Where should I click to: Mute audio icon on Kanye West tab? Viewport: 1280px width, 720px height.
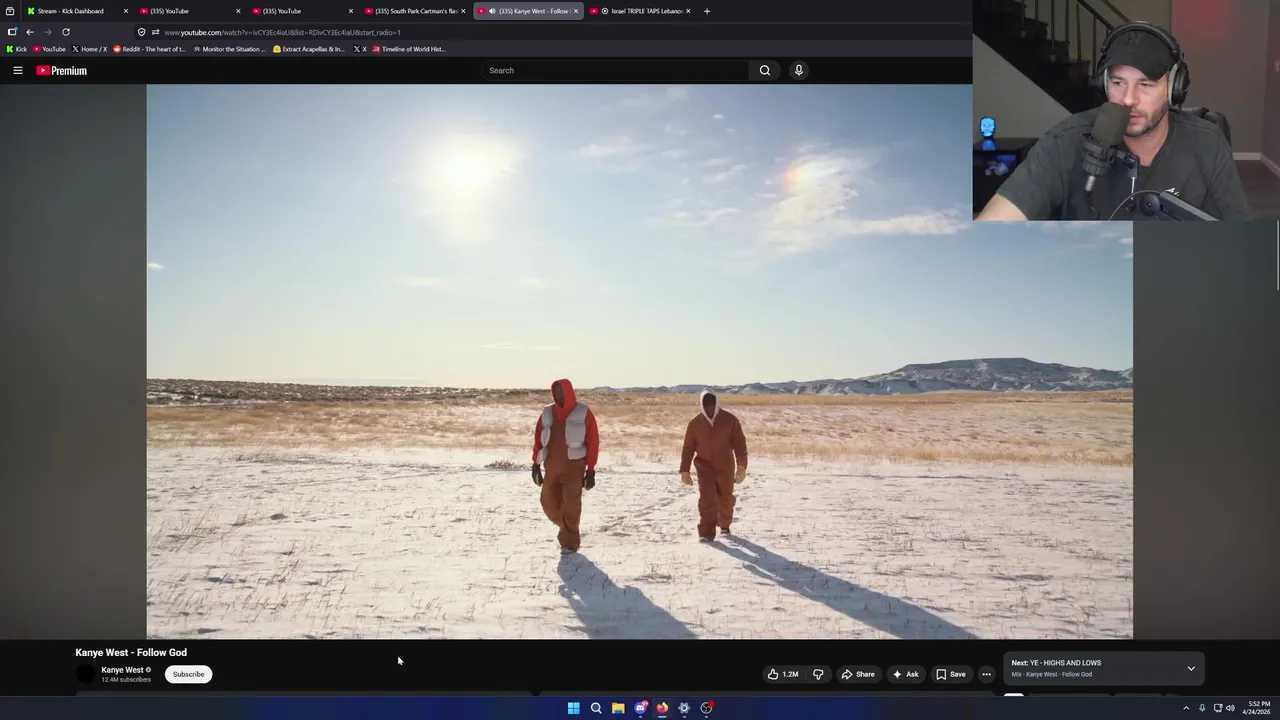point(492,11)
